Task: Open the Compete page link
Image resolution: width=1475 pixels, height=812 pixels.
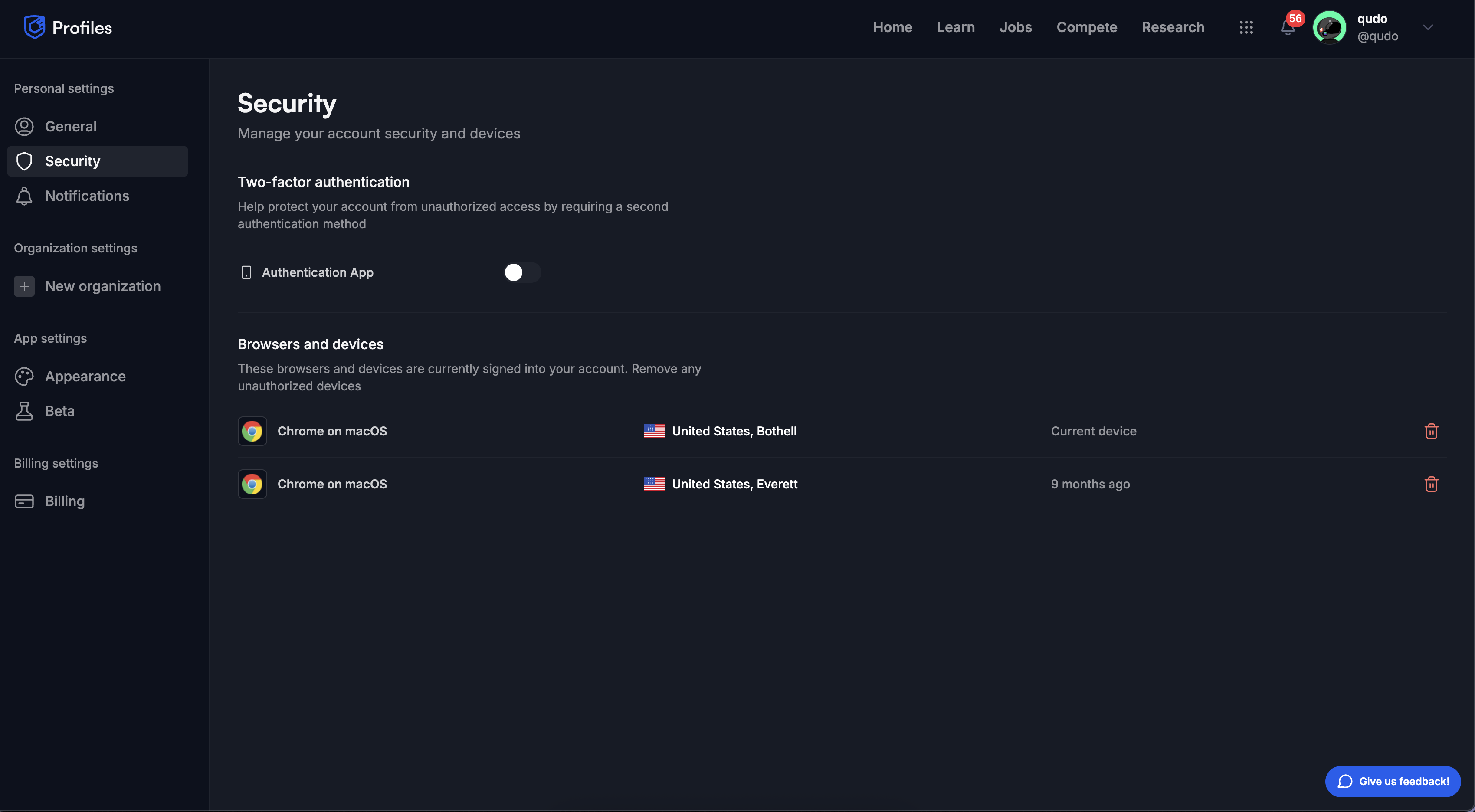Action: [1086, 27]
